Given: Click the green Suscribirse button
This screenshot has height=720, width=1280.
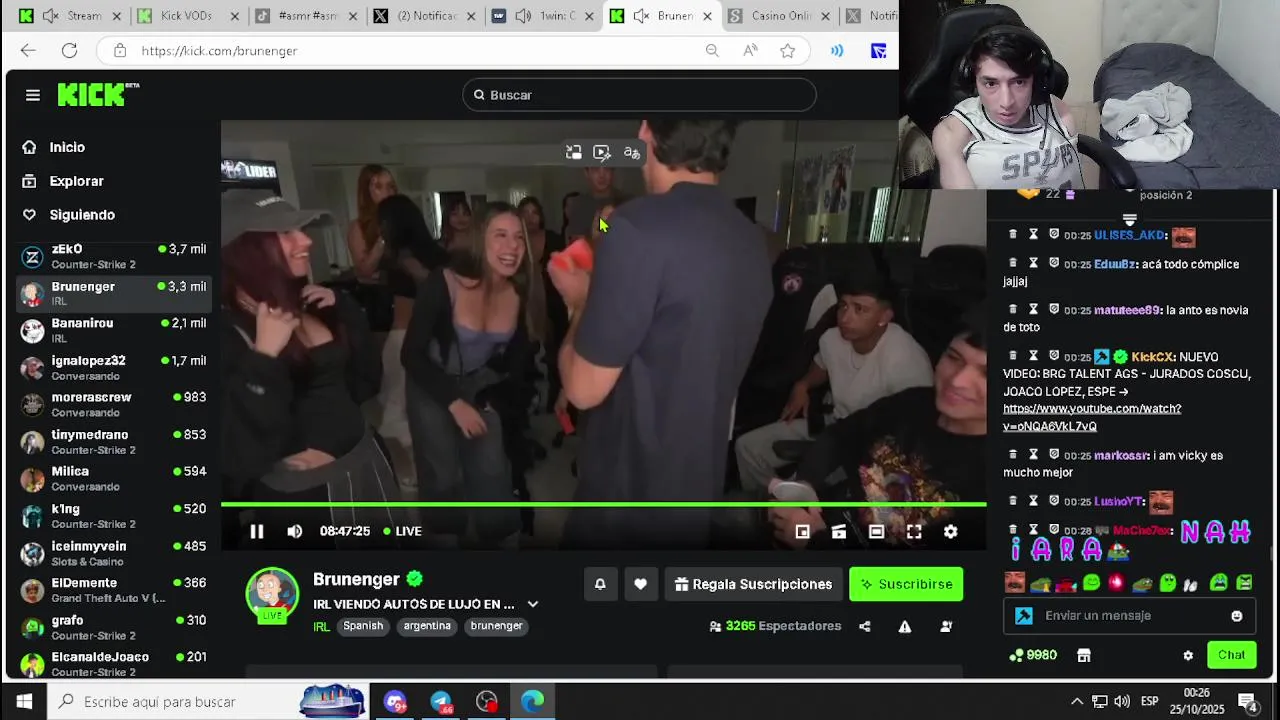Looking at the screenshot, I should point(906,584).
